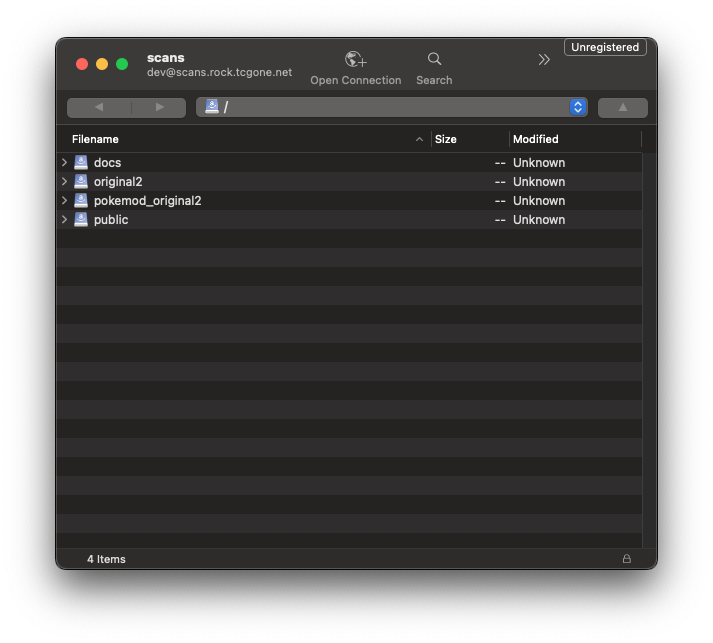The image size is (713, 643).
Task: Click the Unregistered button
Action: (605, 47)
